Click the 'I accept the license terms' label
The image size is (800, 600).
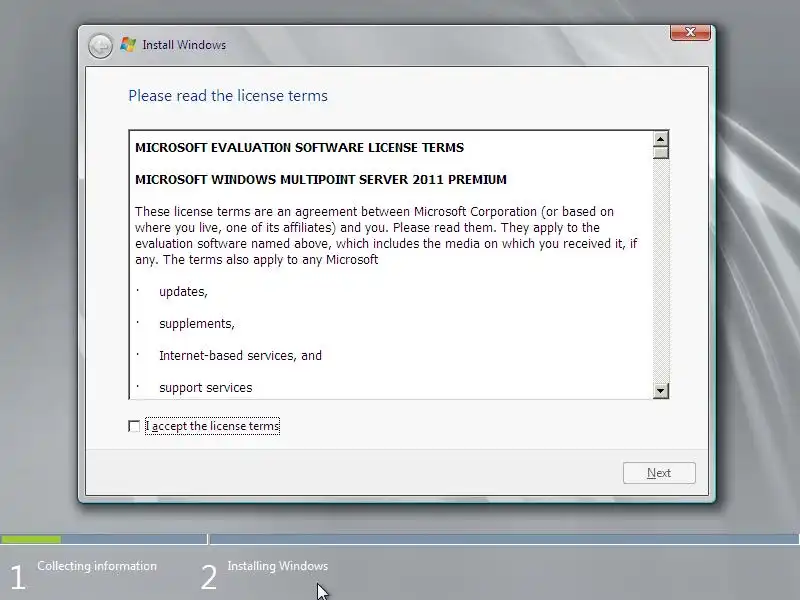point(213,426)
